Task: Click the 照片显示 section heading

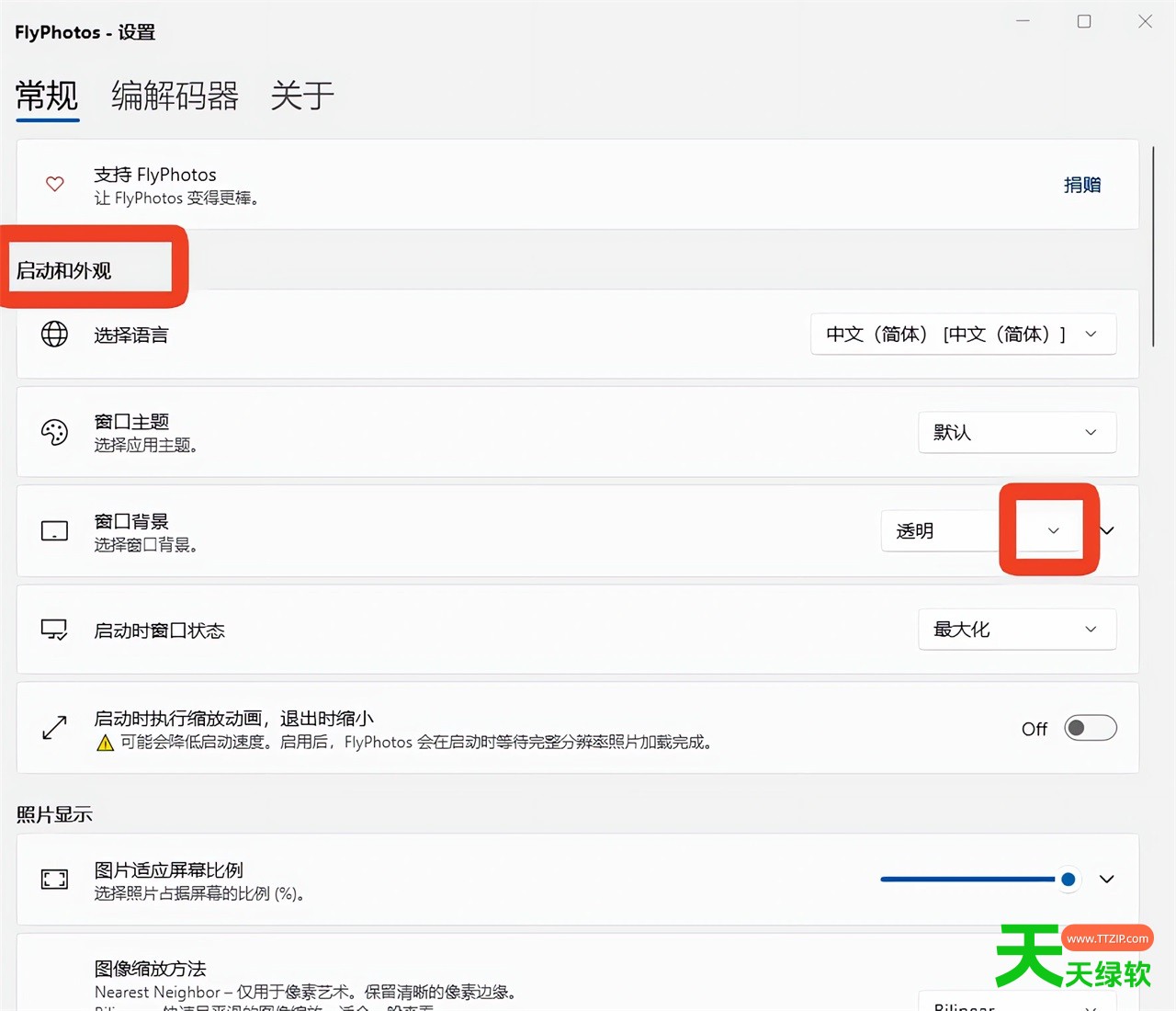Action: click(54, 814)
